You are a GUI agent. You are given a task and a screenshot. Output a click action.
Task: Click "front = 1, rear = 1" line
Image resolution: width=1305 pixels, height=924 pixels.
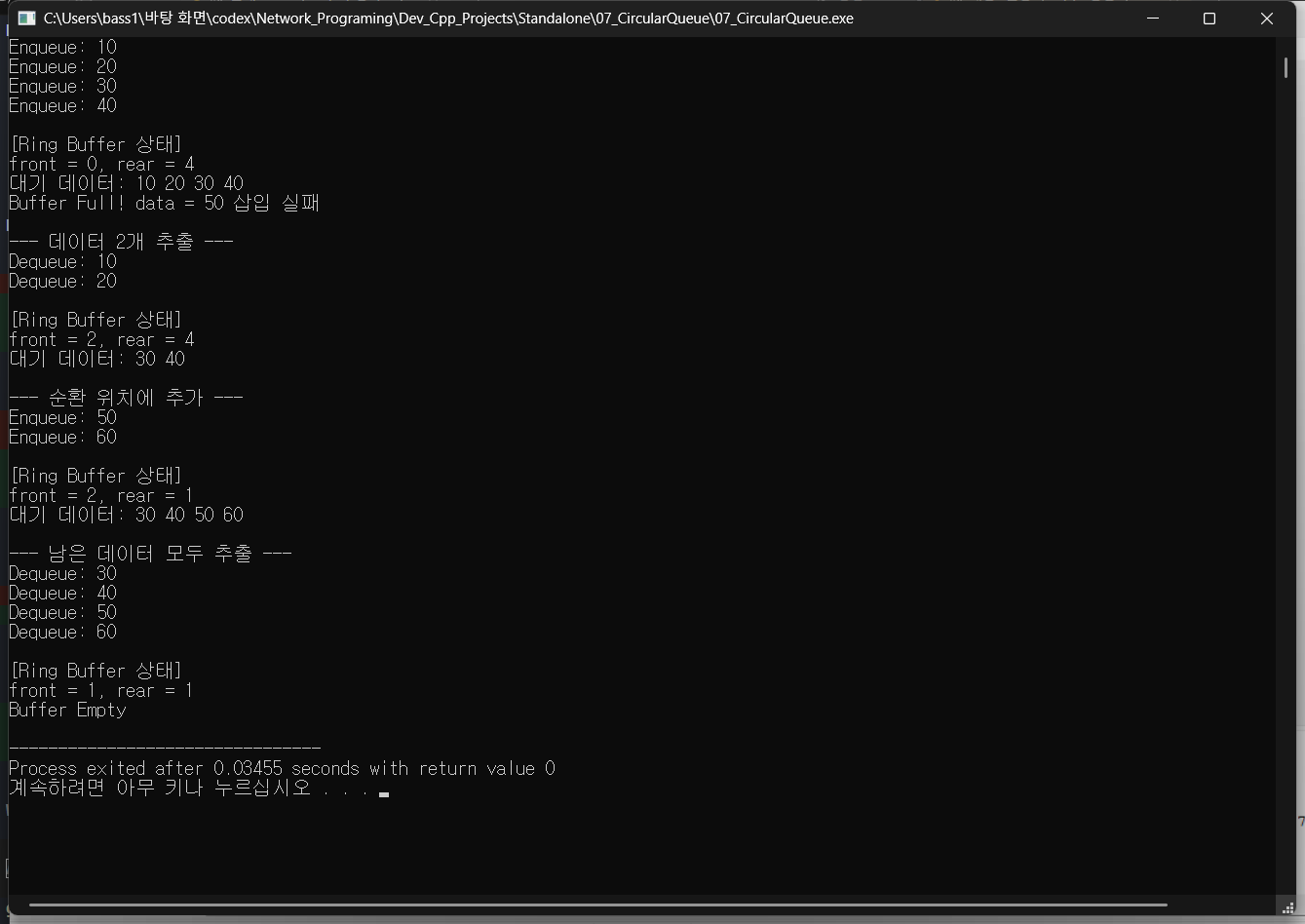click(x=101, y=691)
